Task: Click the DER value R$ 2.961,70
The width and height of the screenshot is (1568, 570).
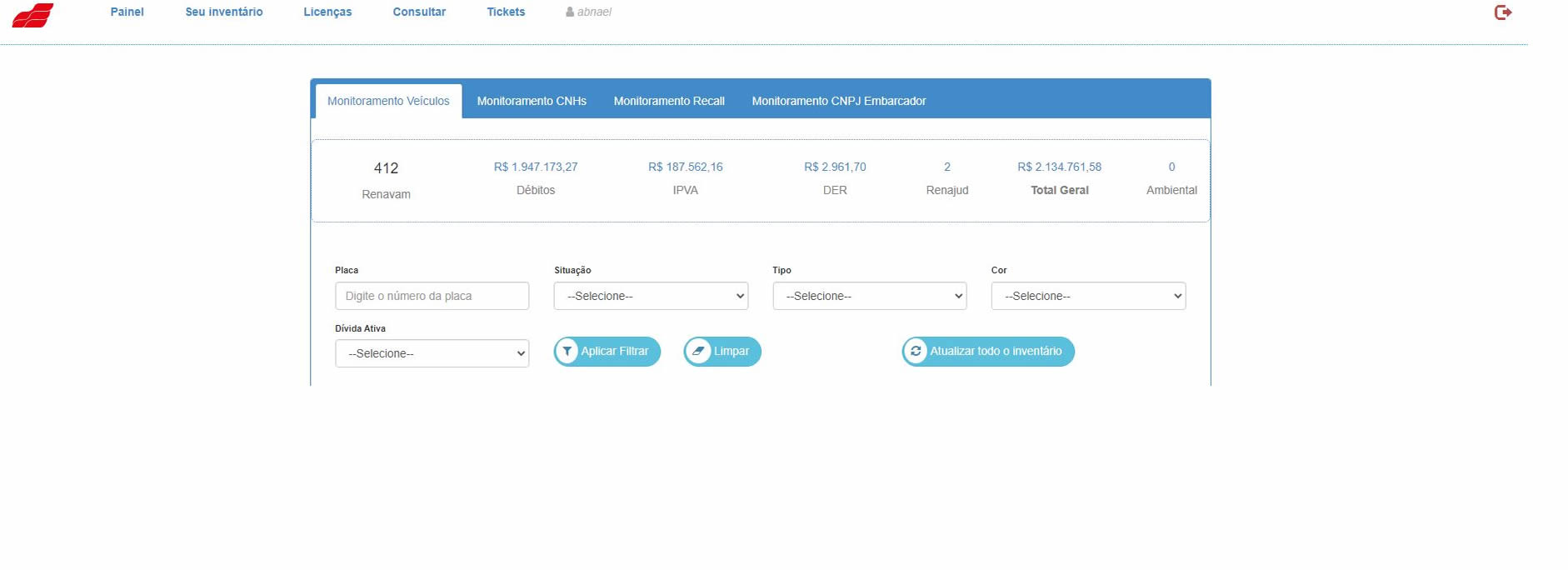Action: [835, 167]
